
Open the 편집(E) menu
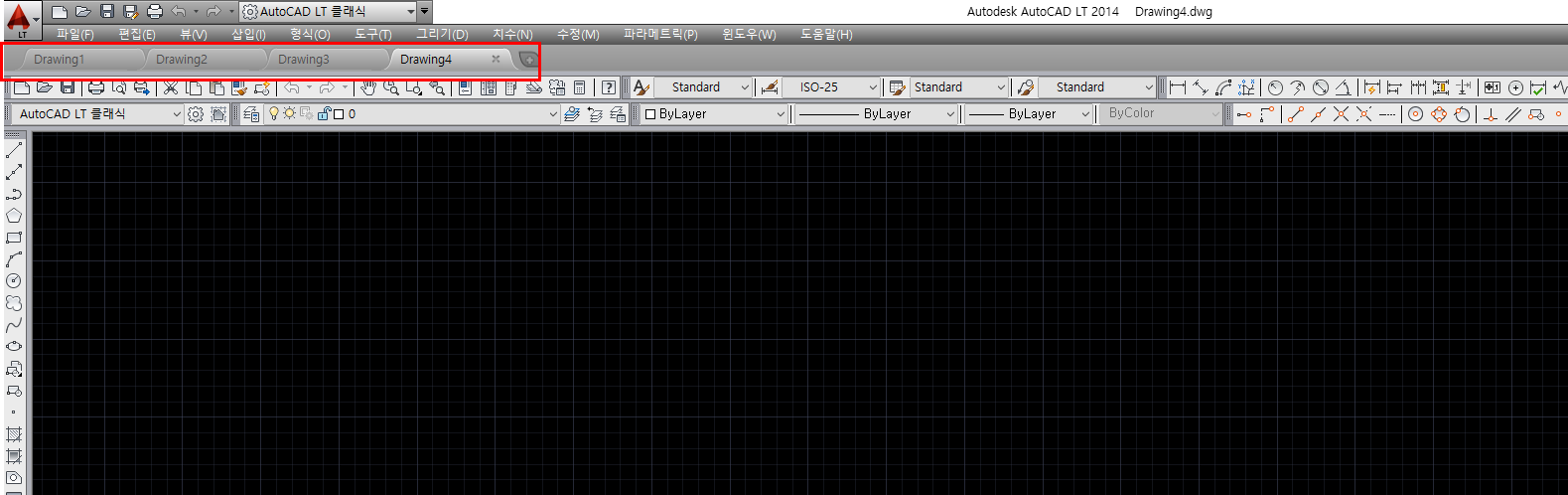(137, 34)
